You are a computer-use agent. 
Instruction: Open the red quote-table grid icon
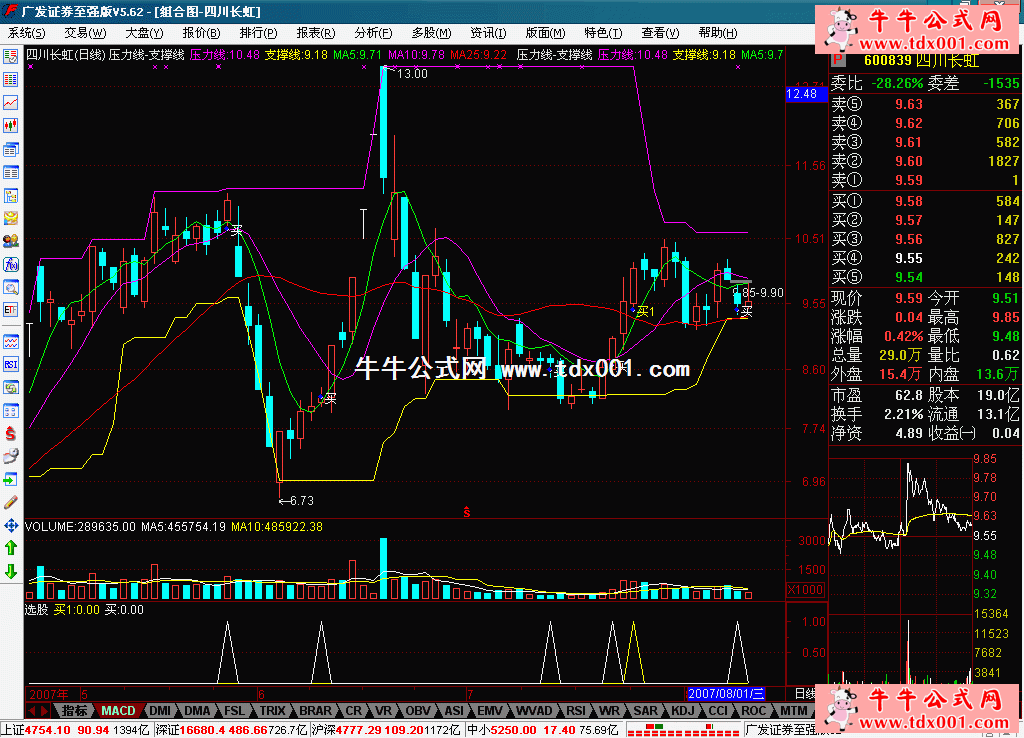[x=10, y=80]
